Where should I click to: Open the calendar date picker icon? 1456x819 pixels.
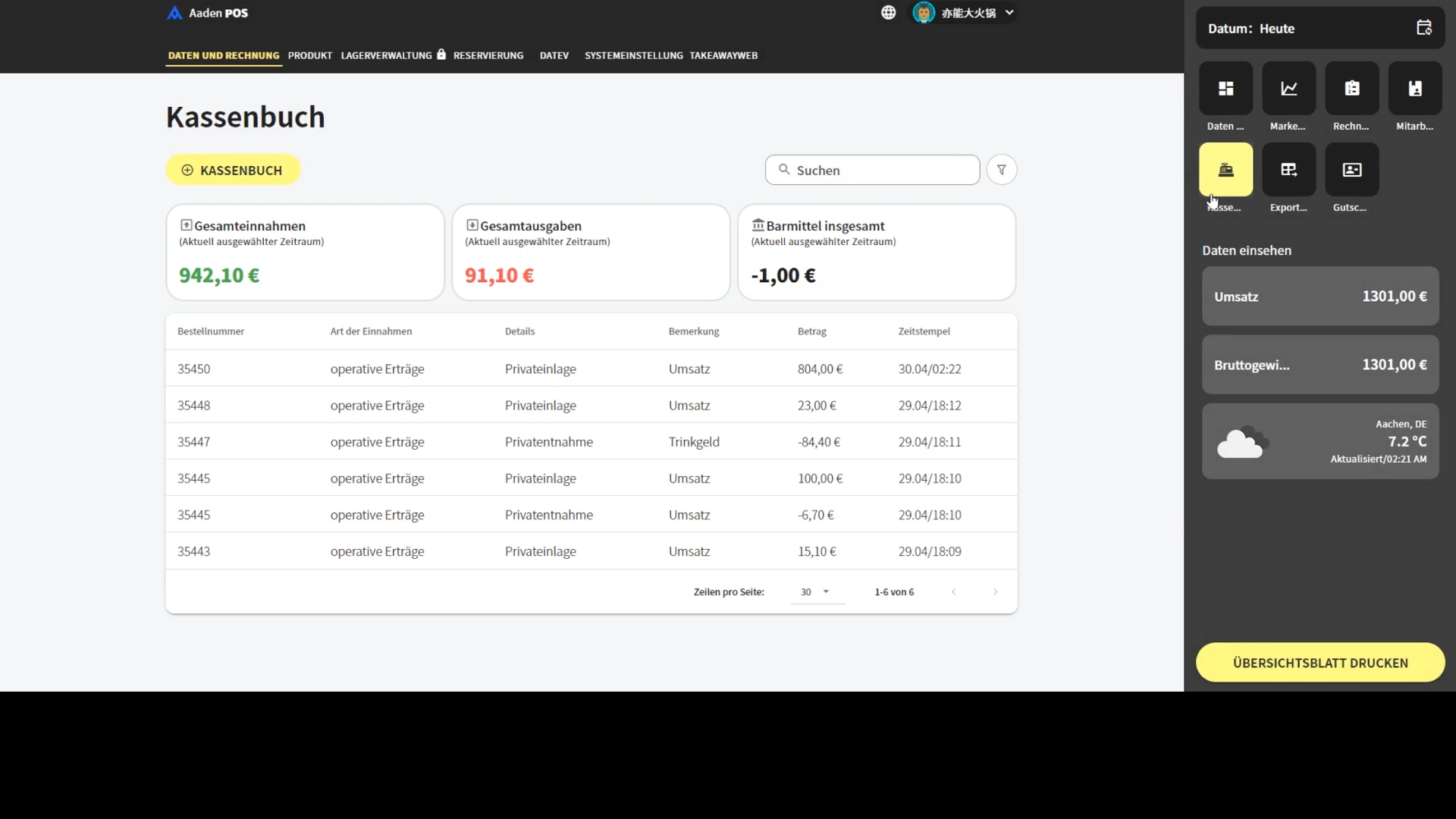tap(1423, 28)
